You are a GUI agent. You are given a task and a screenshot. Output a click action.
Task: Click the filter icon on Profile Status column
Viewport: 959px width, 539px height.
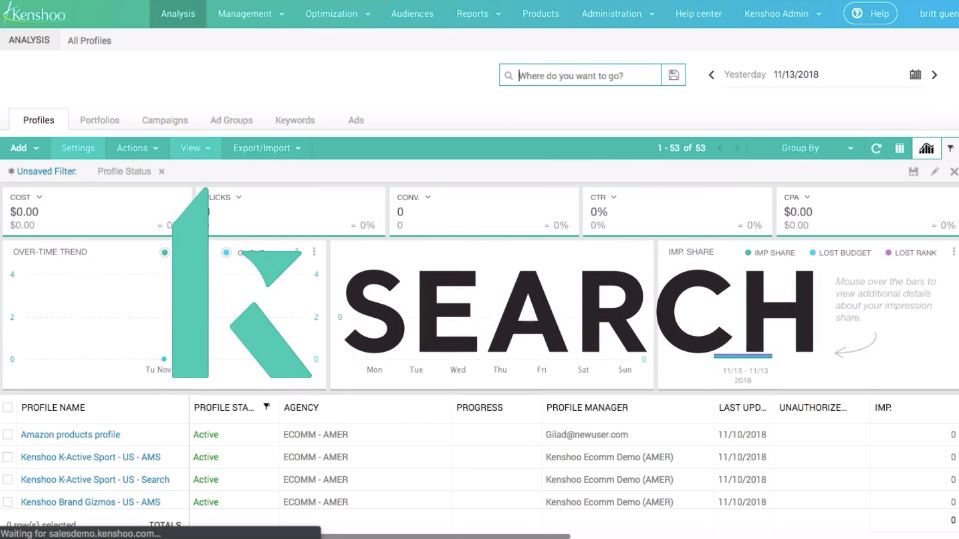click(267, 406)
